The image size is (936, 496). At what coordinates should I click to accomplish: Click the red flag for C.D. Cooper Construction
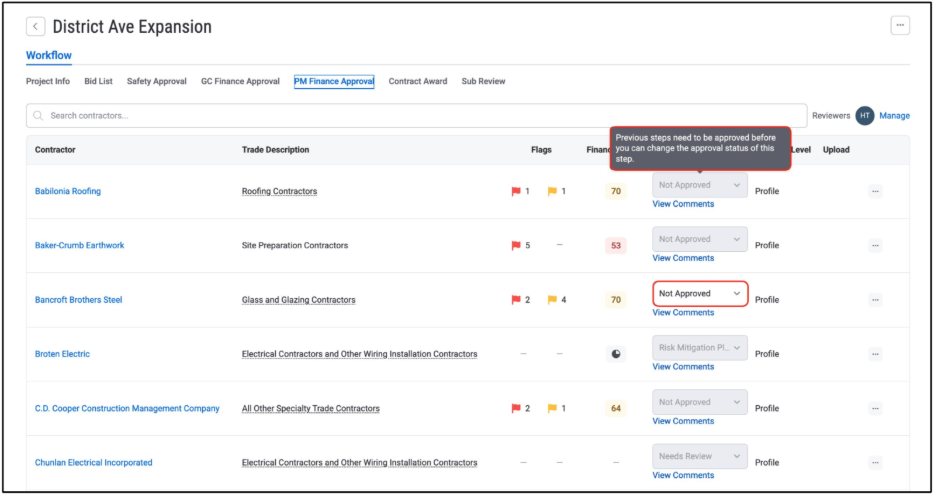[x=516, y=408]
